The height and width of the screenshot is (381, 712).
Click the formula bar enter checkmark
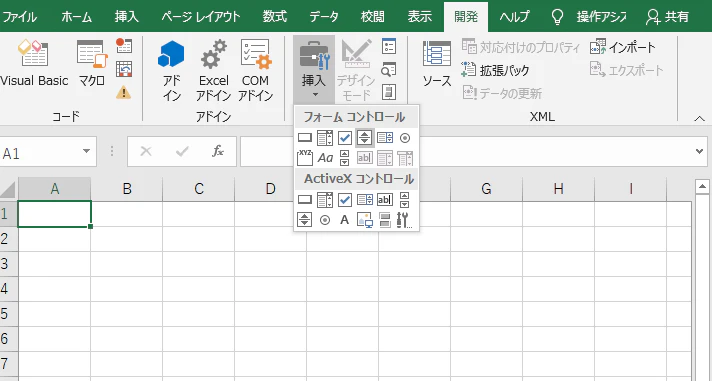tap(182, 152)
